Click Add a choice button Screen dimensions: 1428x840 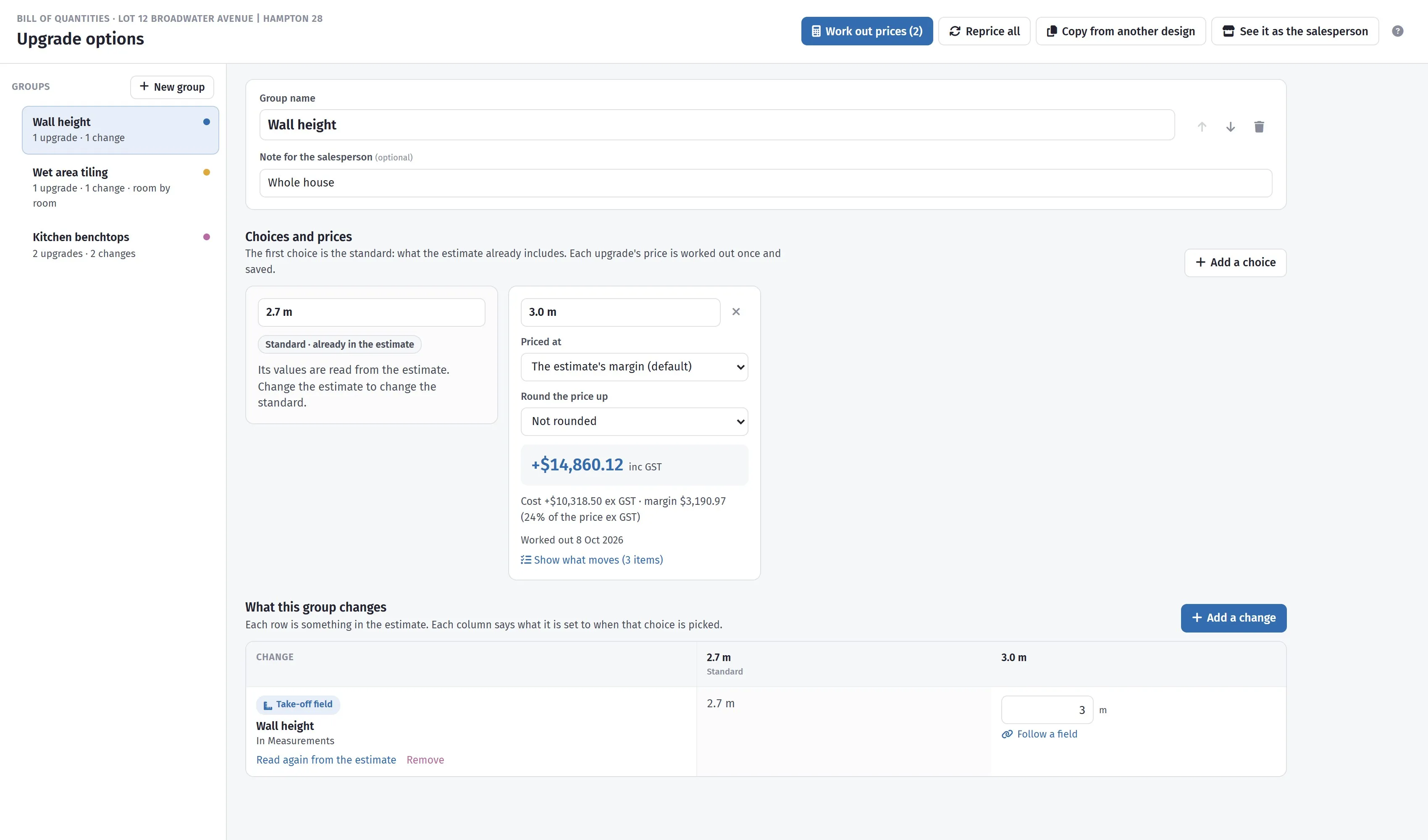click(1235, 262)
